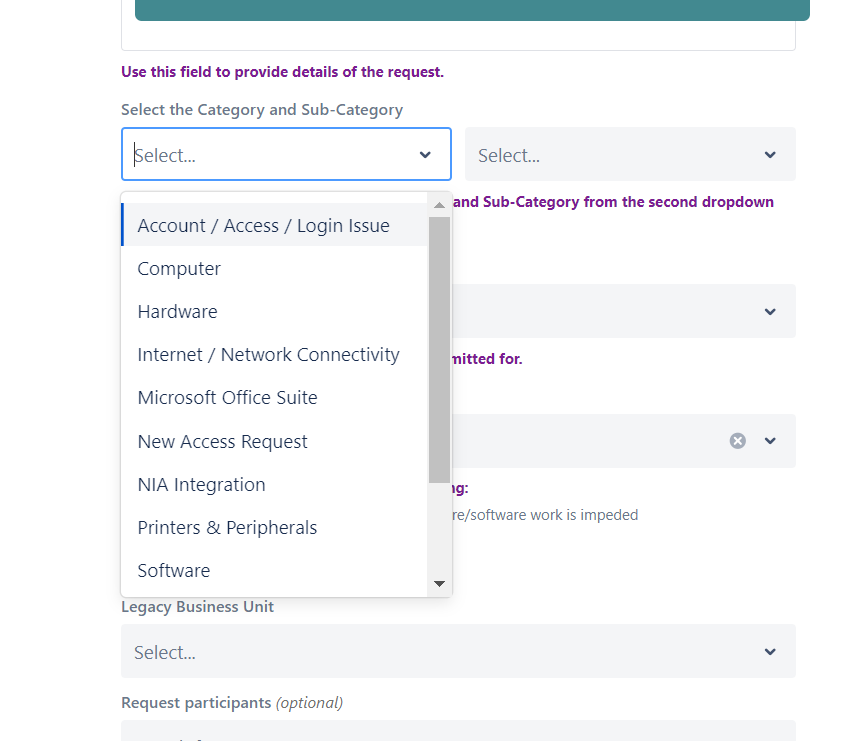The width and height of the screenshot is (861, 741).
Task: Click the dropdown list scroll-up arrow
Action: [x=439, y=205]
